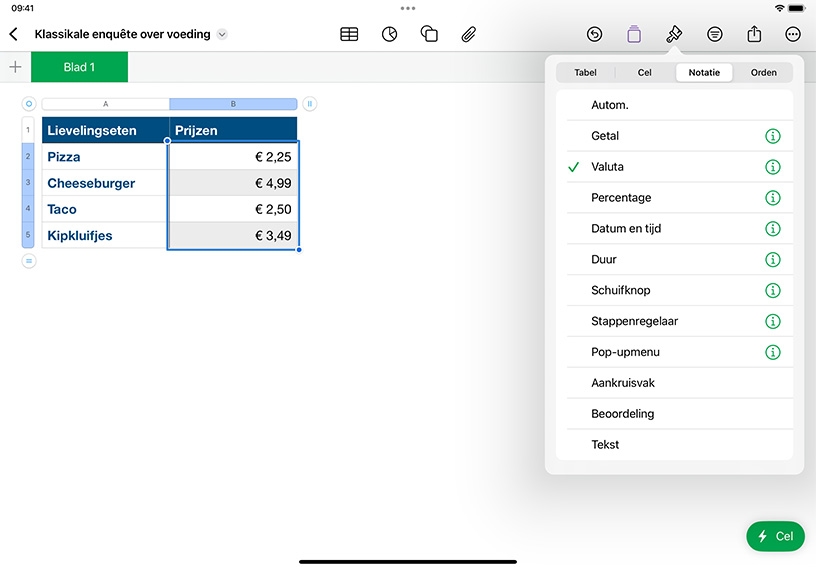This screenshot has height=567, width=816.
Task: Open the more options ellipsis icon
Action: [x=793, y=34]
